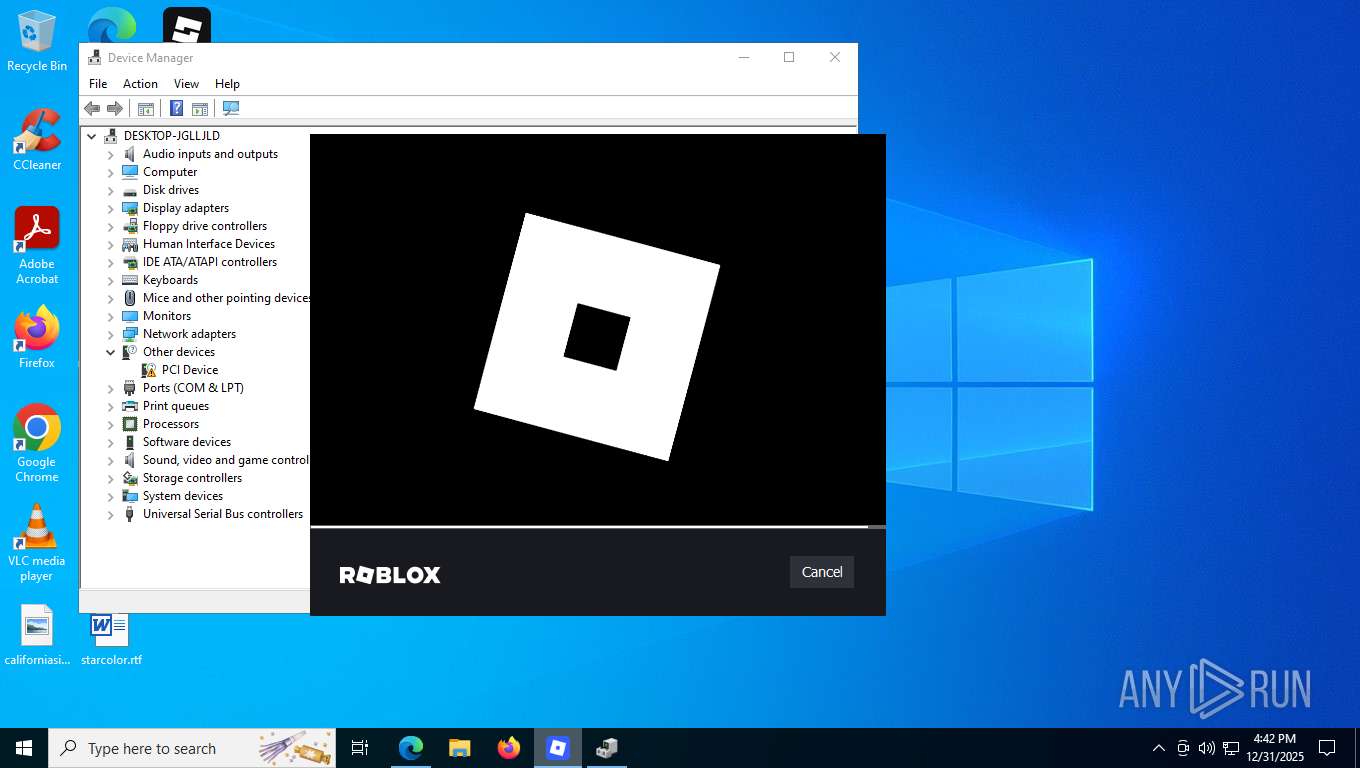
Task: Open Microsoft Edge from the taskbar
Action: click(410, 748)
